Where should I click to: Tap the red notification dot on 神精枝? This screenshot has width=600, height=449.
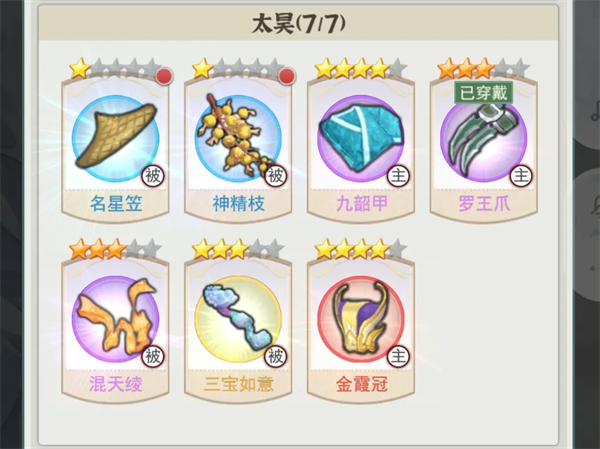click(287, 76)
